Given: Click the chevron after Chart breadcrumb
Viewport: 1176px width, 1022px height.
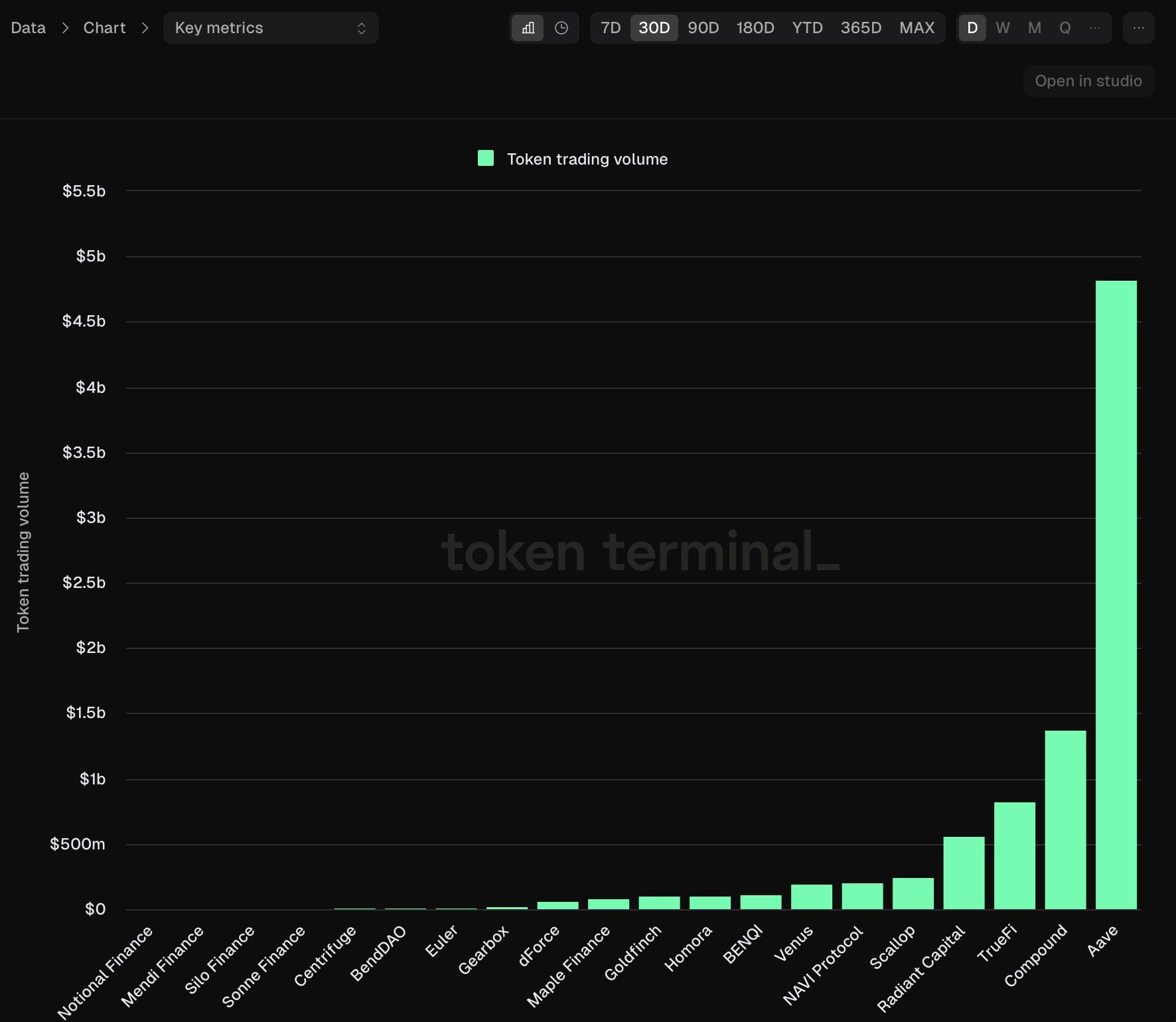Looking at the screenshot, I should coord(145,28).
